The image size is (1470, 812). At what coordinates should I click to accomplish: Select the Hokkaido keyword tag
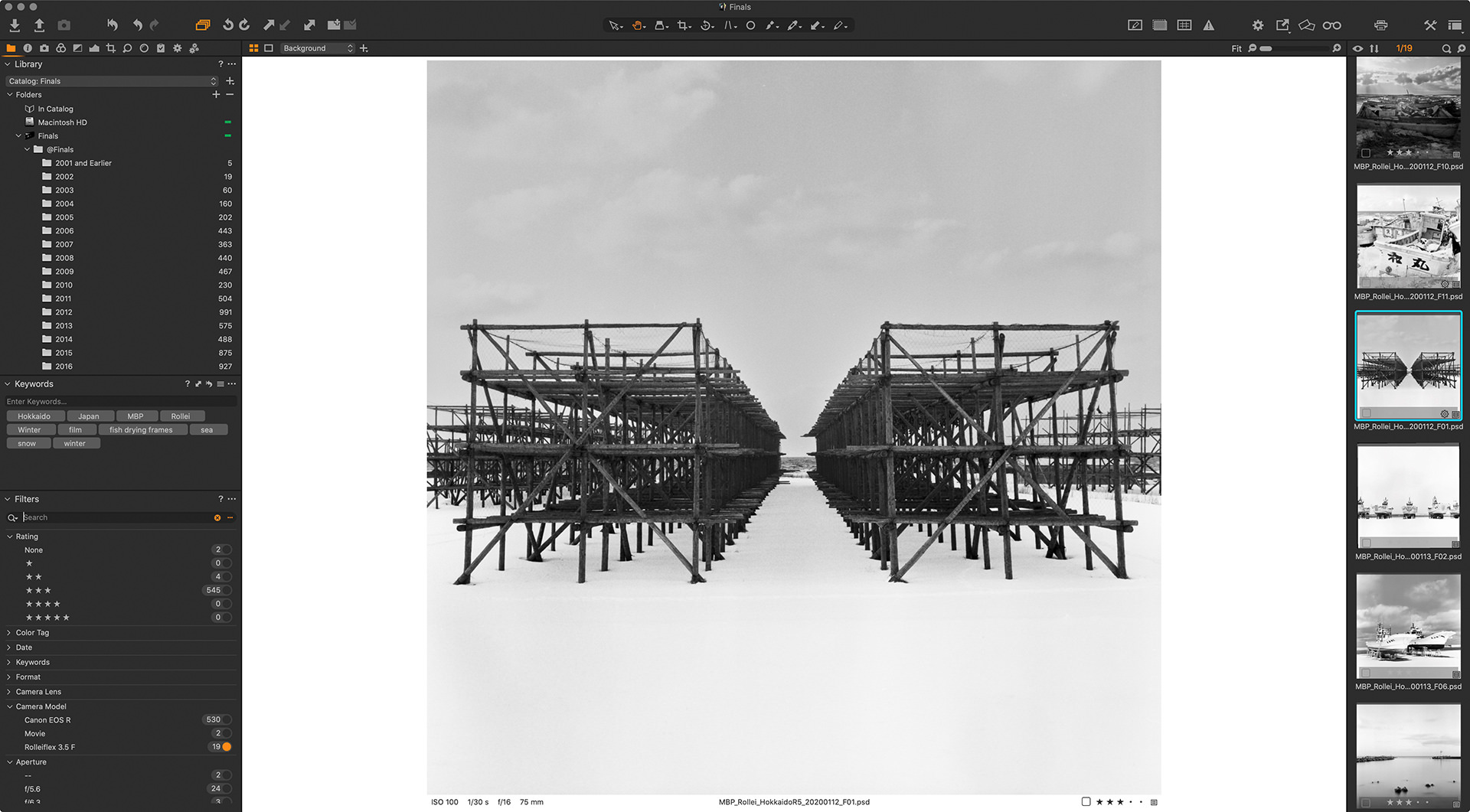34,416
